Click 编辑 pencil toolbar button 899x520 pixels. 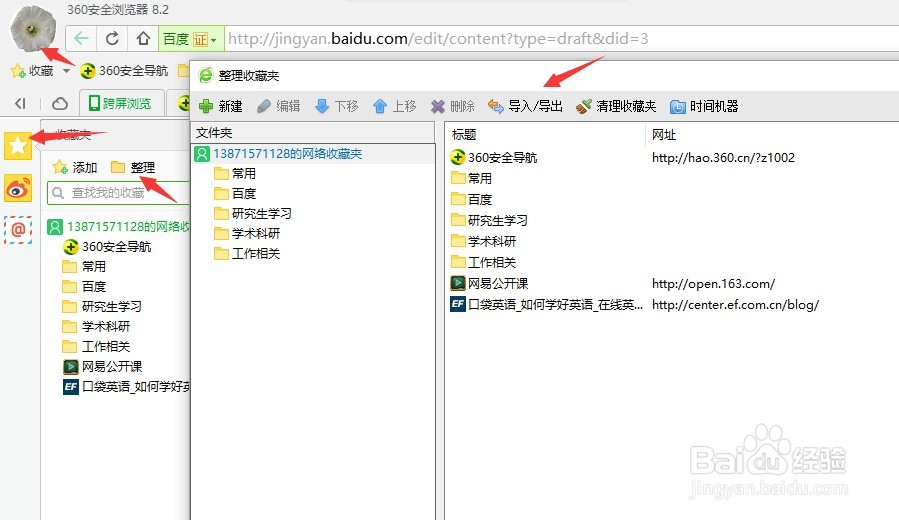coord(279,106)
